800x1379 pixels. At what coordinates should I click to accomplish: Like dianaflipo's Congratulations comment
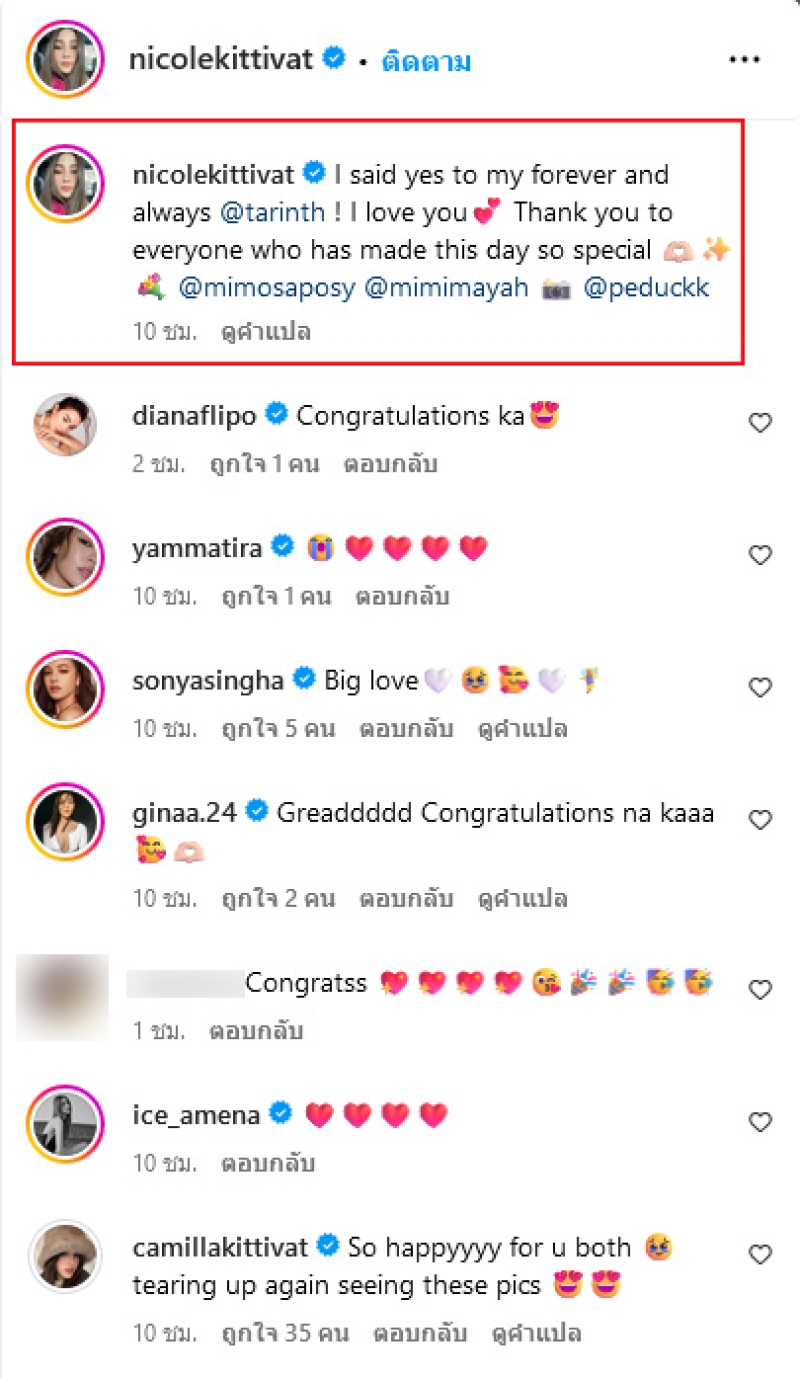click(760, 423)
